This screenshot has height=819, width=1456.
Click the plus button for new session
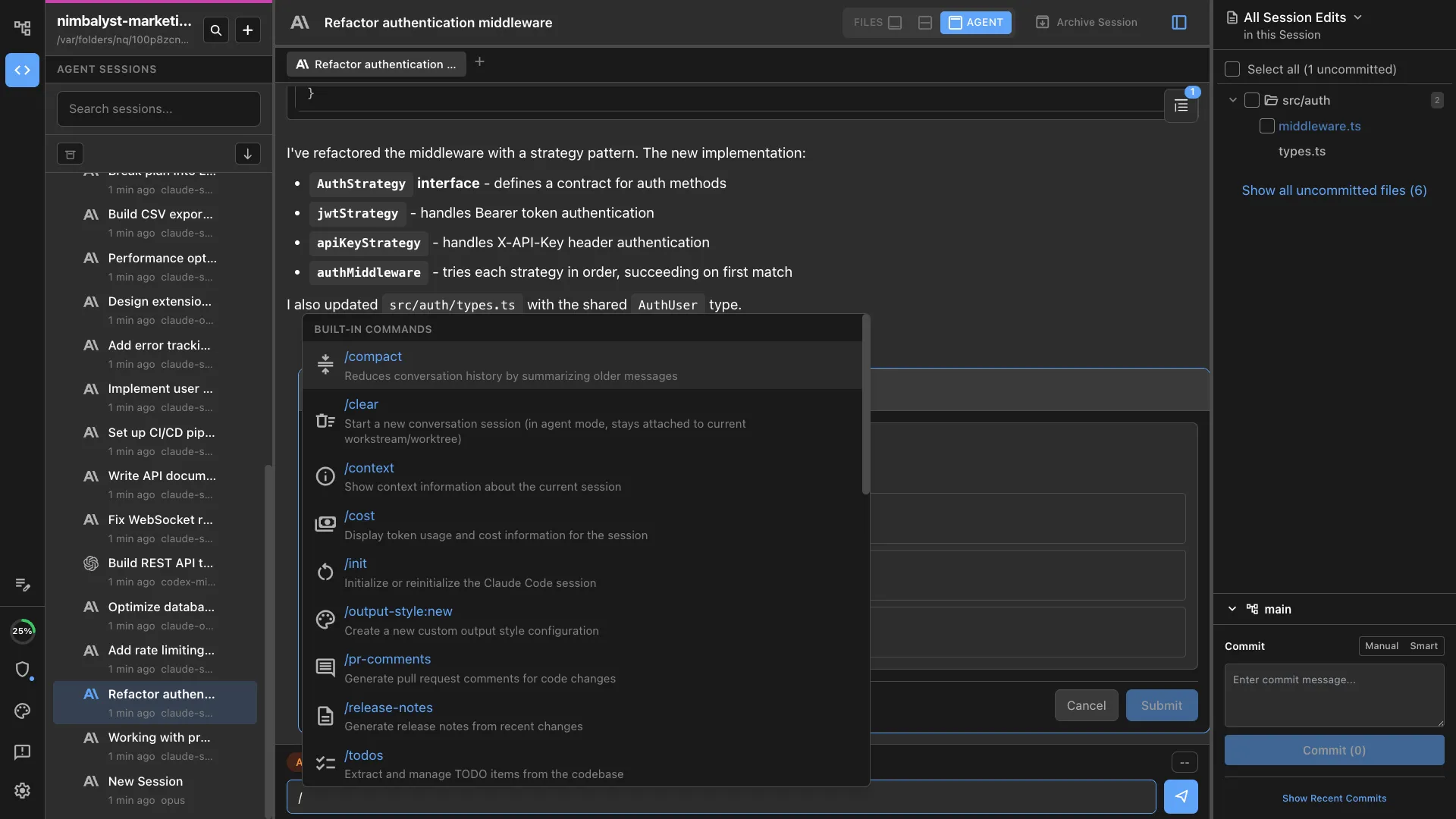tap(247, 30)
